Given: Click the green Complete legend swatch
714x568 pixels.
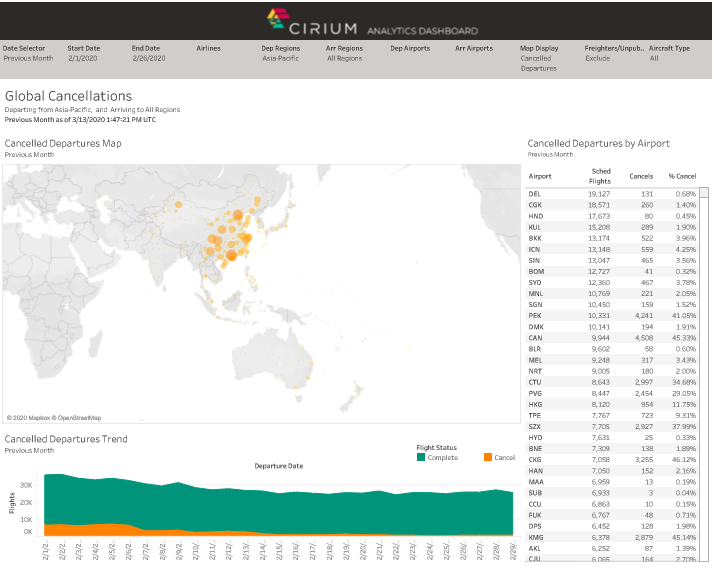Looking at the screenshot, I should 421,457.
